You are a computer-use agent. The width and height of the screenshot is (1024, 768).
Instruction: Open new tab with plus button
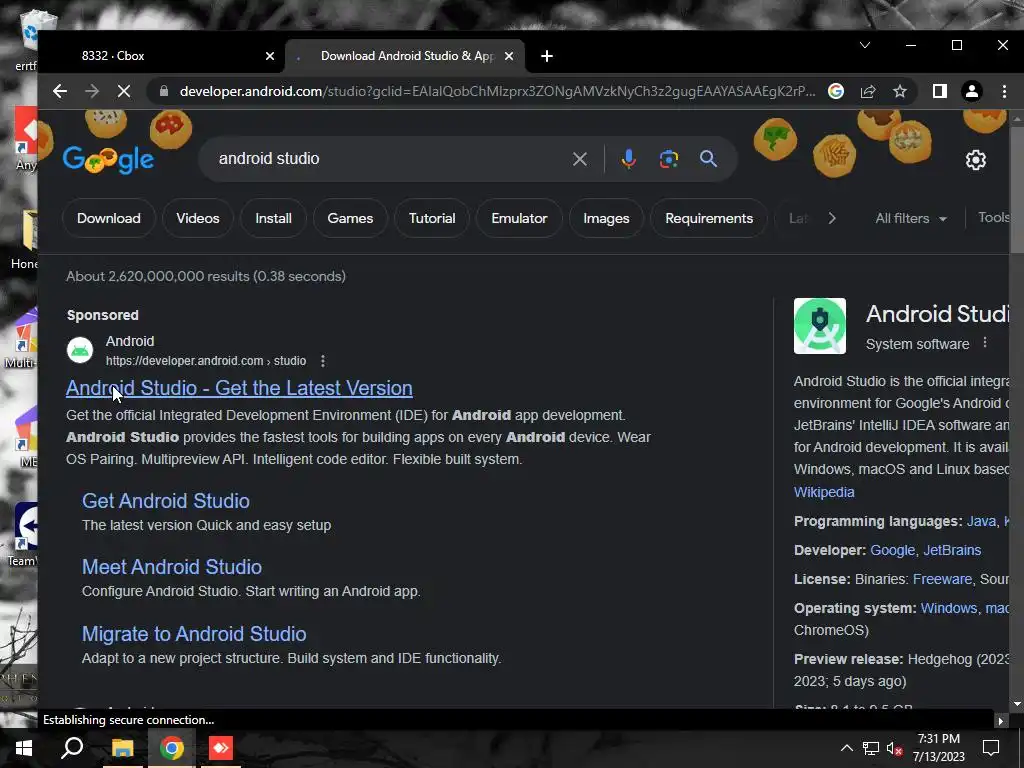coord(547,56)
